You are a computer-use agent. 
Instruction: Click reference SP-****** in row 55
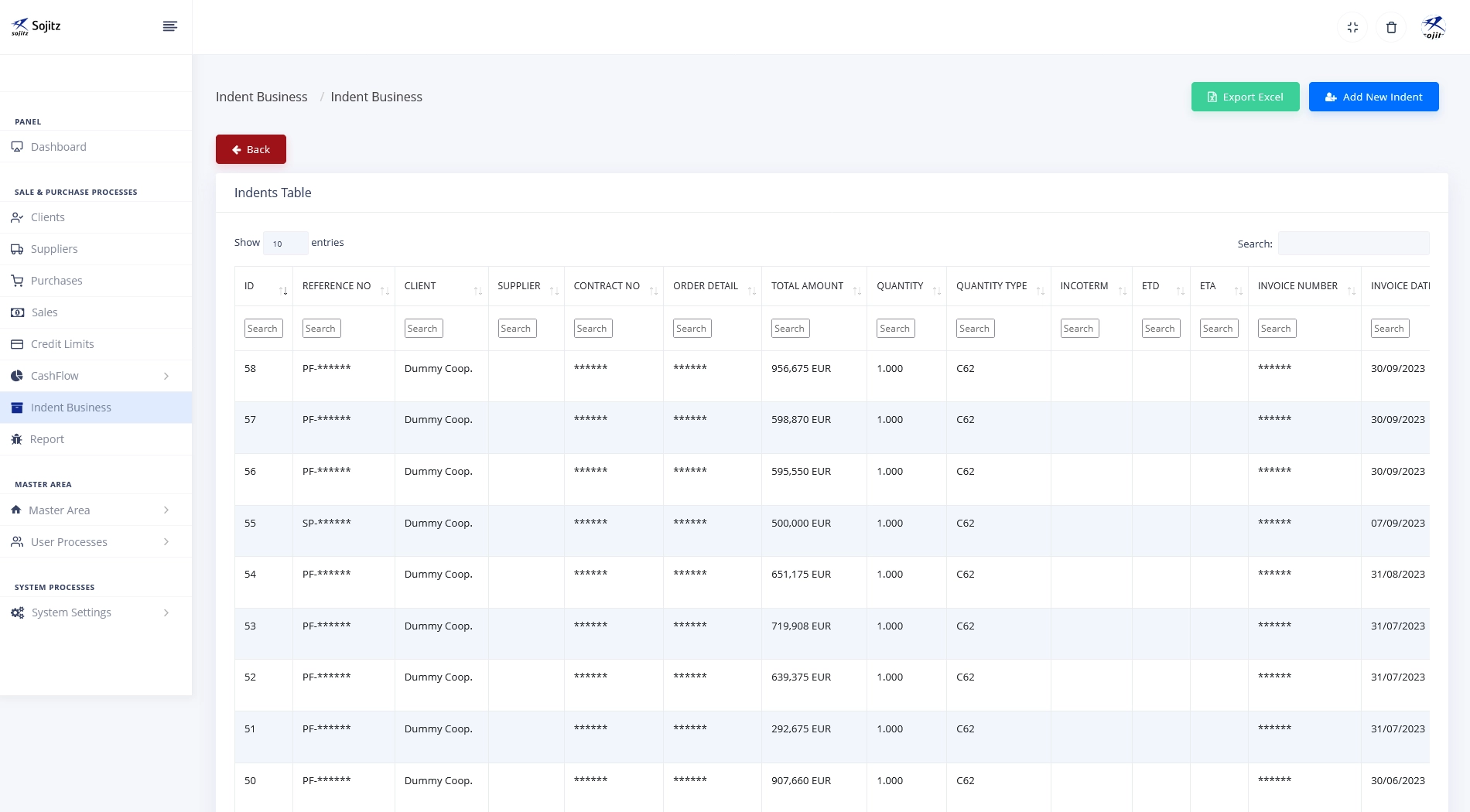tap(326, 523)
